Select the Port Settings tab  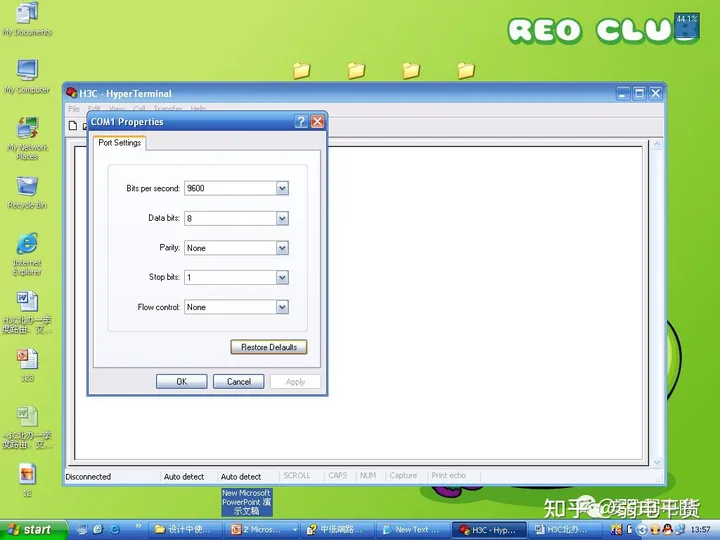click(x=119, y=143)
